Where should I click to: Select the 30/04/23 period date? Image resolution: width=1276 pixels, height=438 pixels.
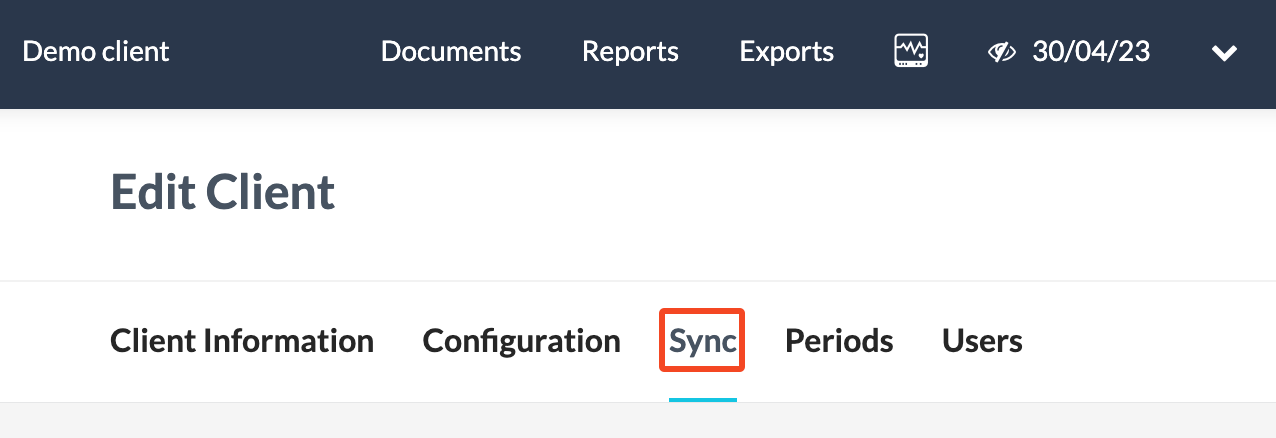[1091, 52]
